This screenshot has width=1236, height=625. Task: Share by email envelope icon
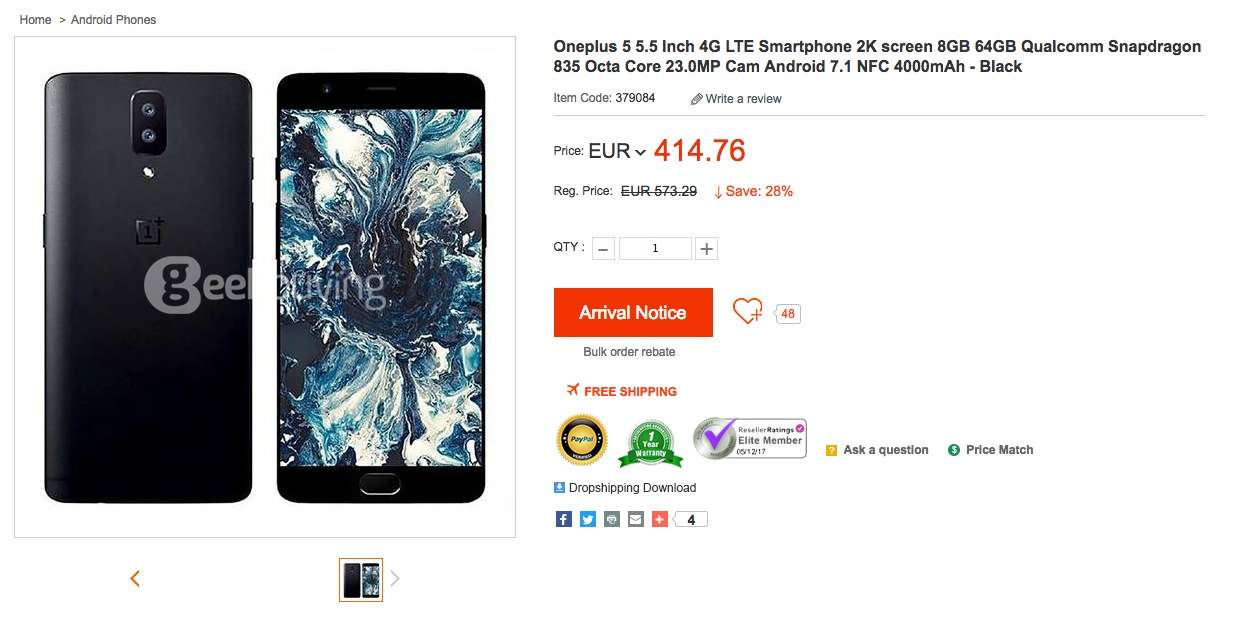pos(635,519)
